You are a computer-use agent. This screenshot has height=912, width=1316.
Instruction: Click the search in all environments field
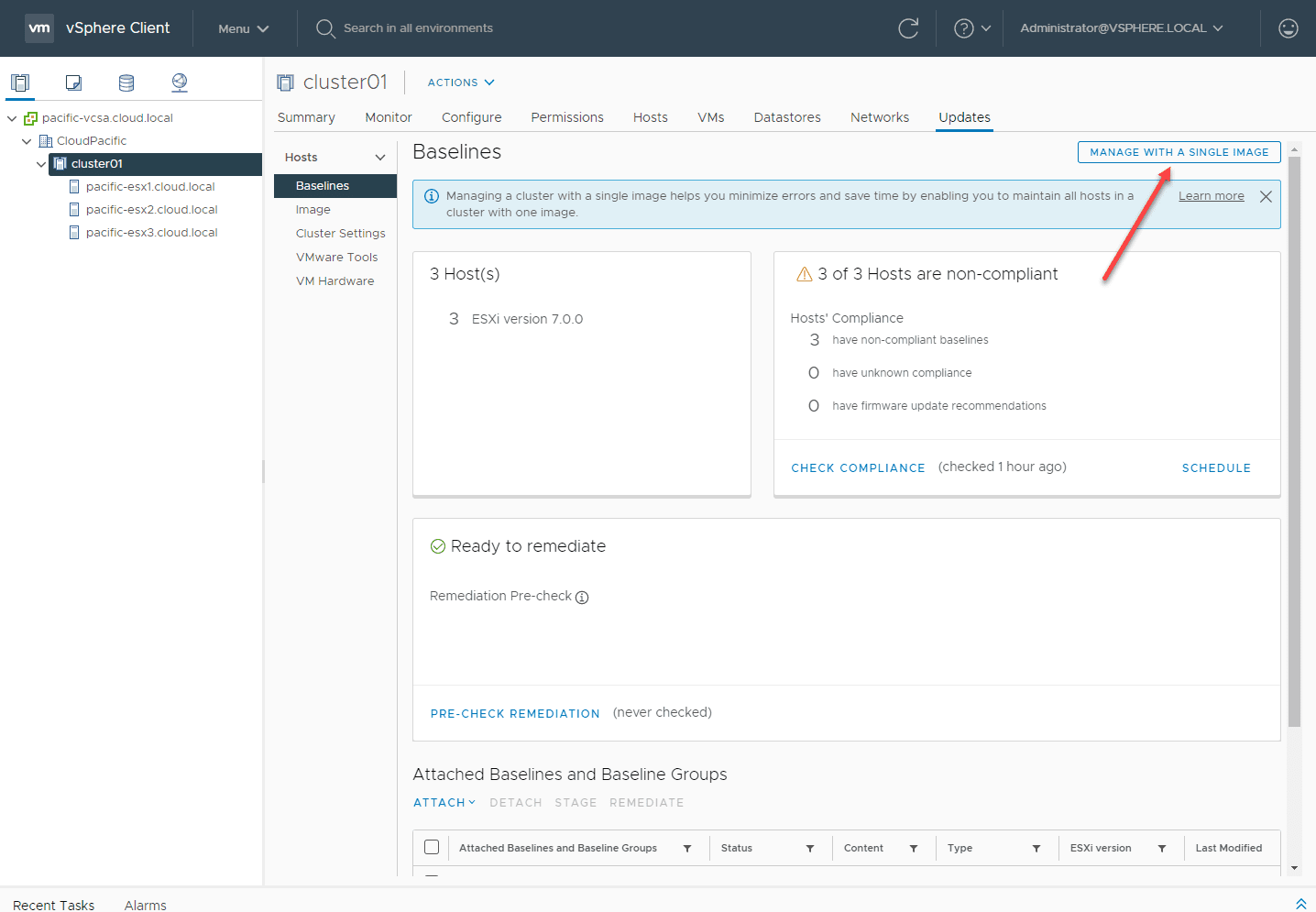point(418,28)
